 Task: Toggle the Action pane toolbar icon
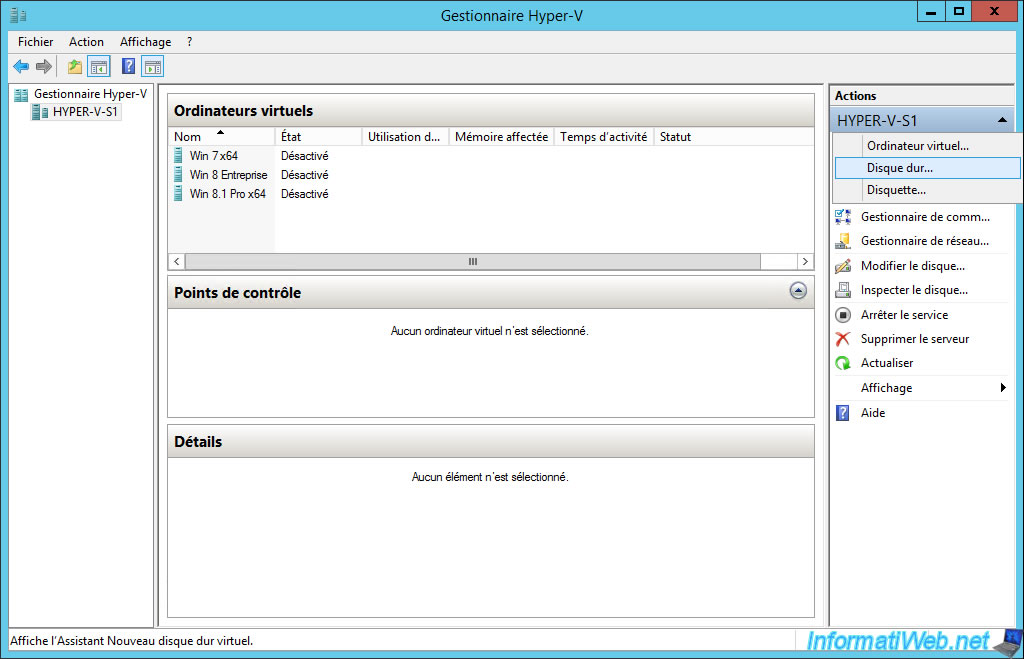153,66
